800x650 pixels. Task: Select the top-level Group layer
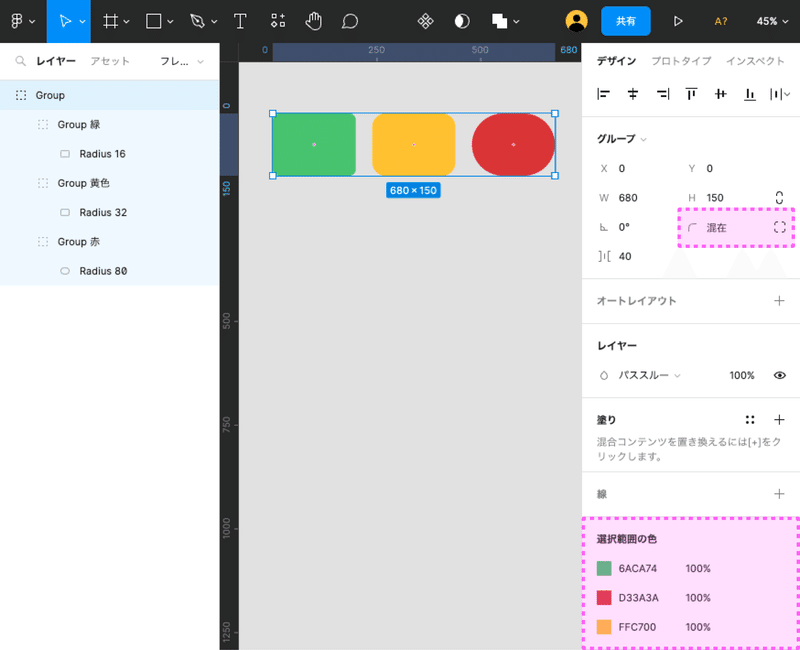pyautogui.click(x=110, y=95)
